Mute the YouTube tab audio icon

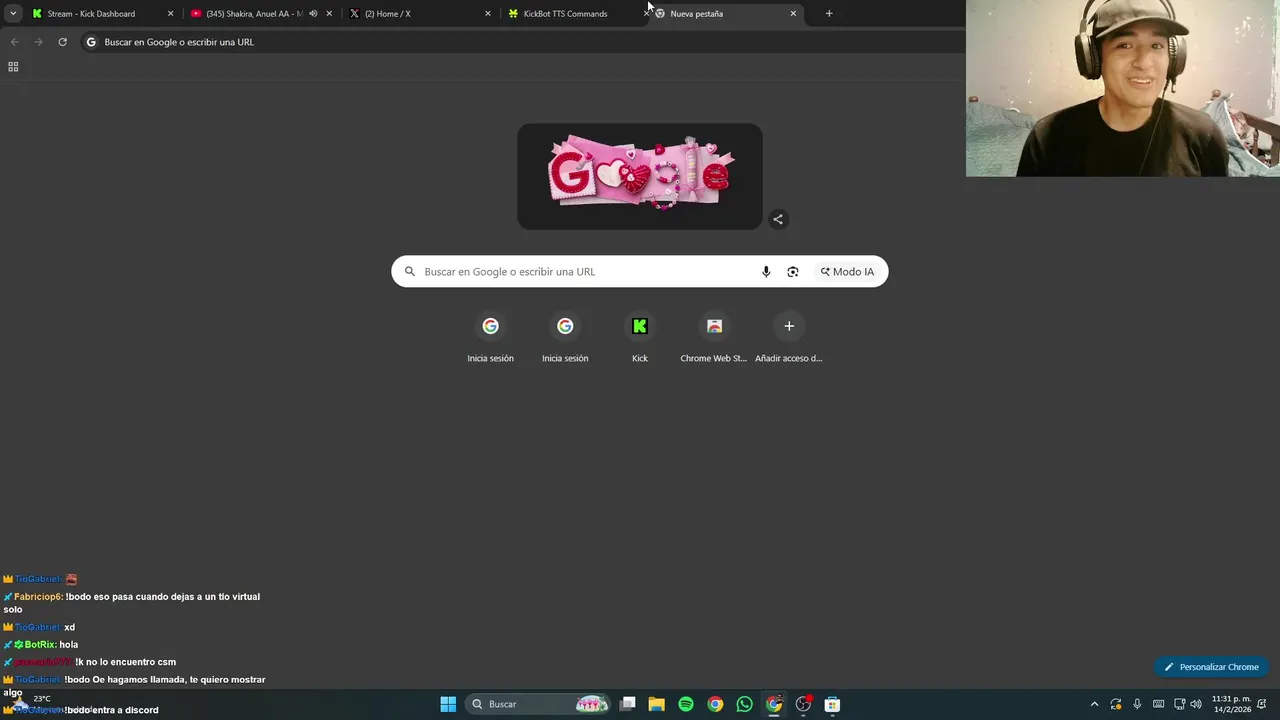tap(313, 14)
